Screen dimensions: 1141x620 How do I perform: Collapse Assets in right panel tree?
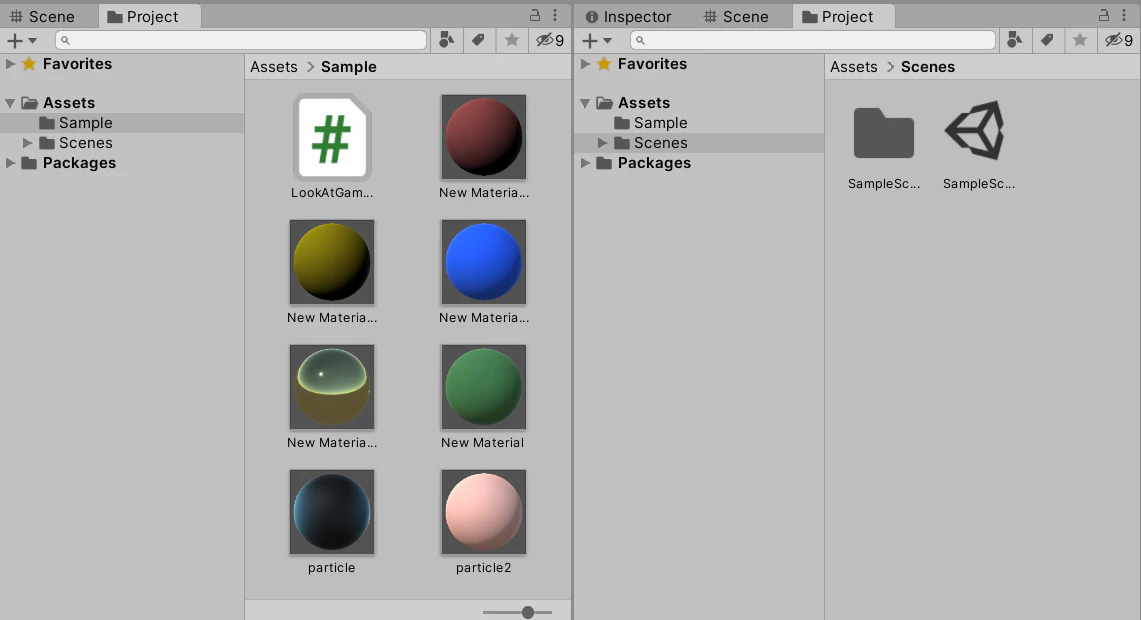pyautogui.click(x=585, y=103)
